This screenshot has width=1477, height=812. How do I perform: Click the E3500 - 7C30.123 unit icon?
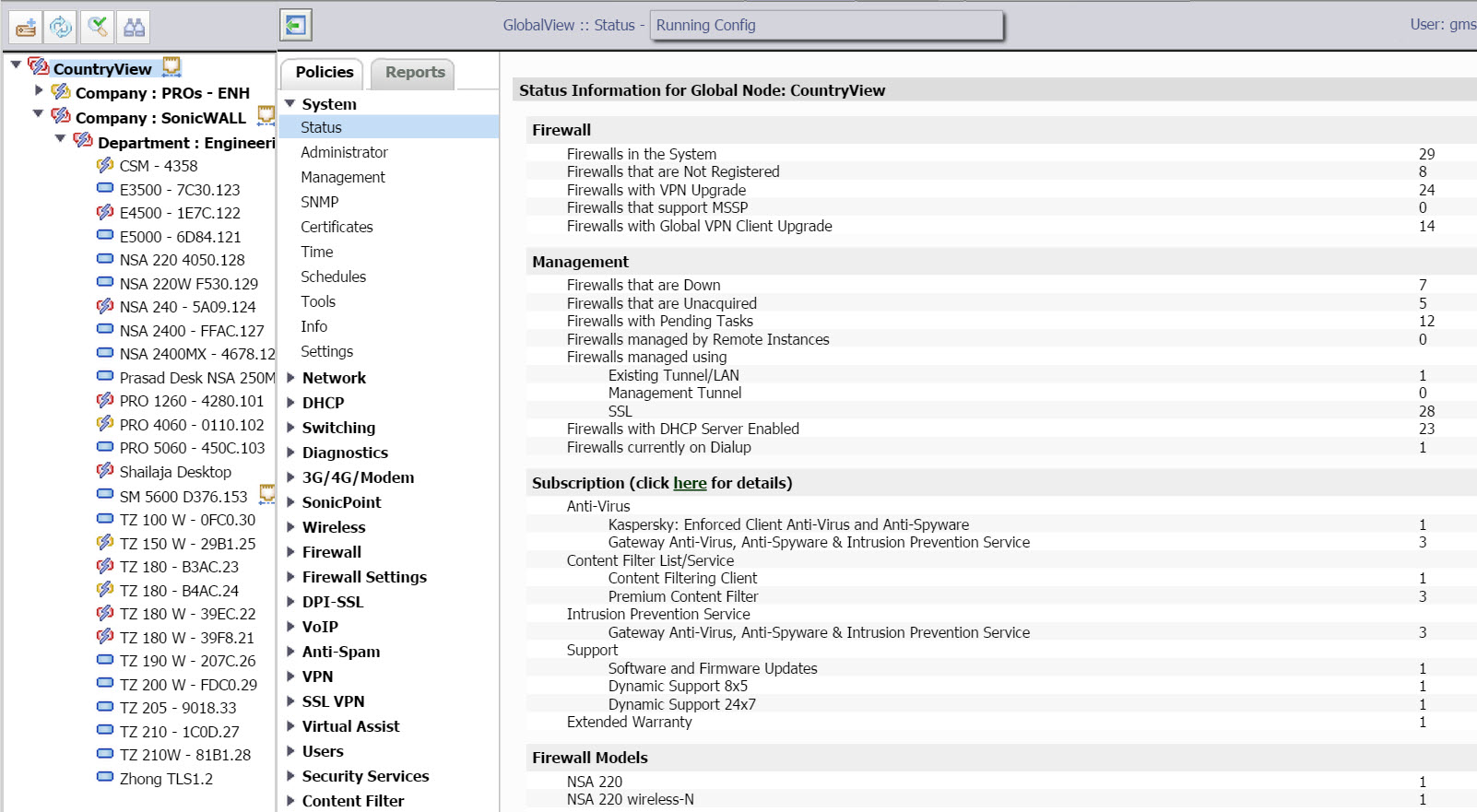[x=105, y=188]
